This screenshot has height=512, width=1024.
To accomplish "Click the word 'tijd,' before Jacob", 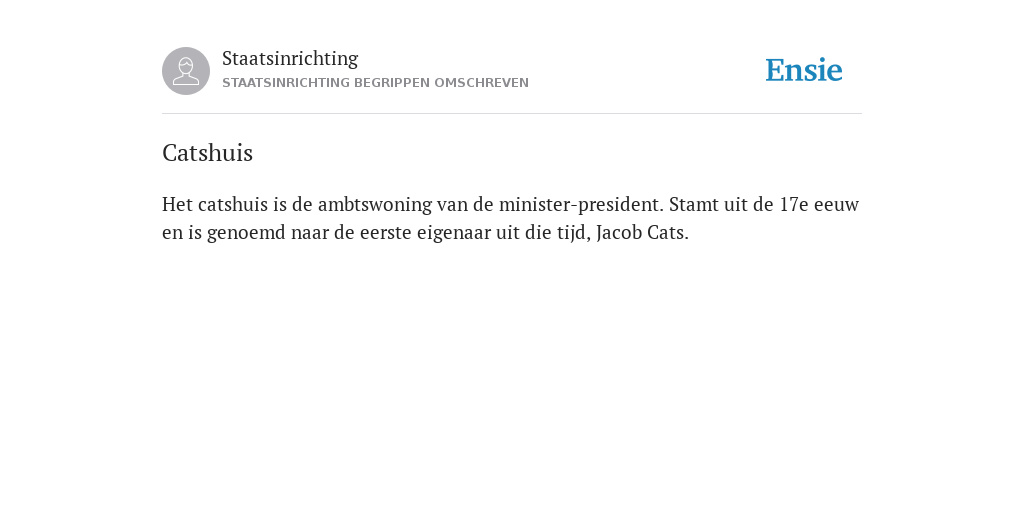I will (574, 232).
